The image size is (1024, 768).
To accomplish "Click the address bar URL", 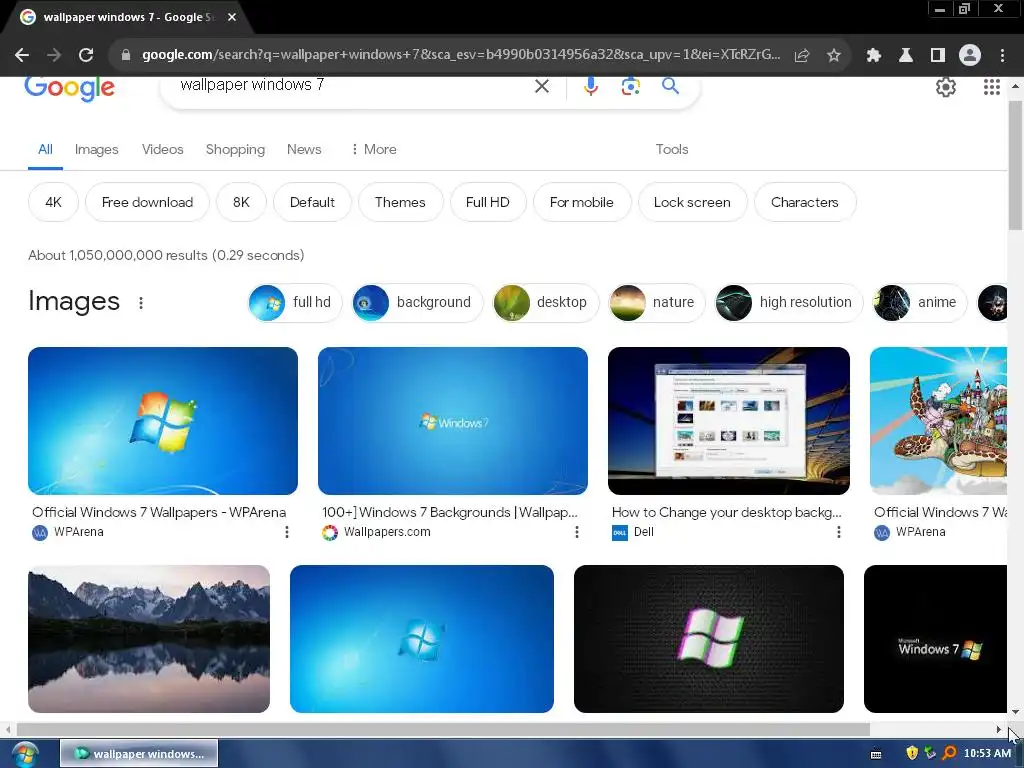I will coord(461,55).
